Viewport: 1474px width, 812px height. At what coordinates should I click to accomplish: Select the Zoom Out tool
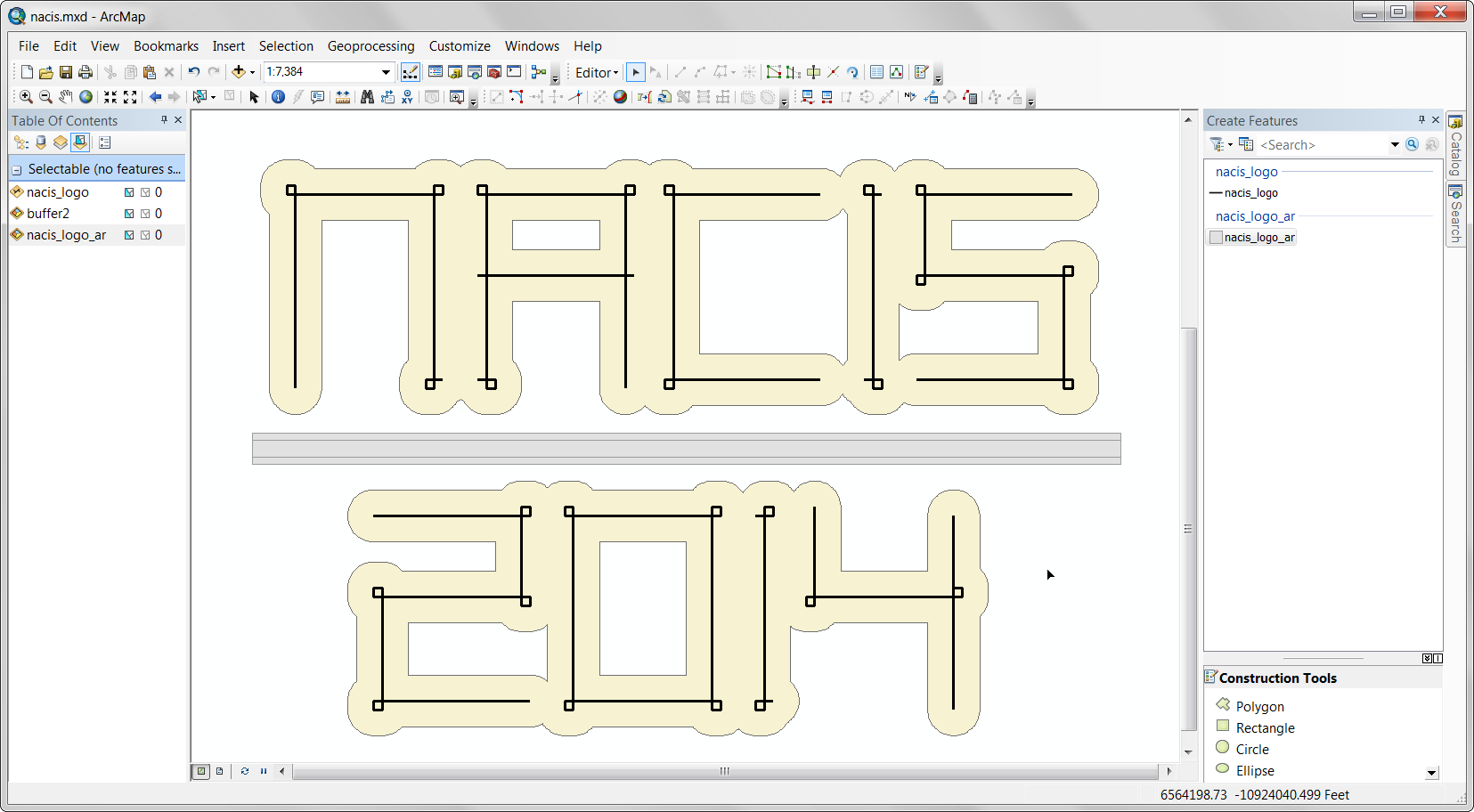click(x=45, y=97)
